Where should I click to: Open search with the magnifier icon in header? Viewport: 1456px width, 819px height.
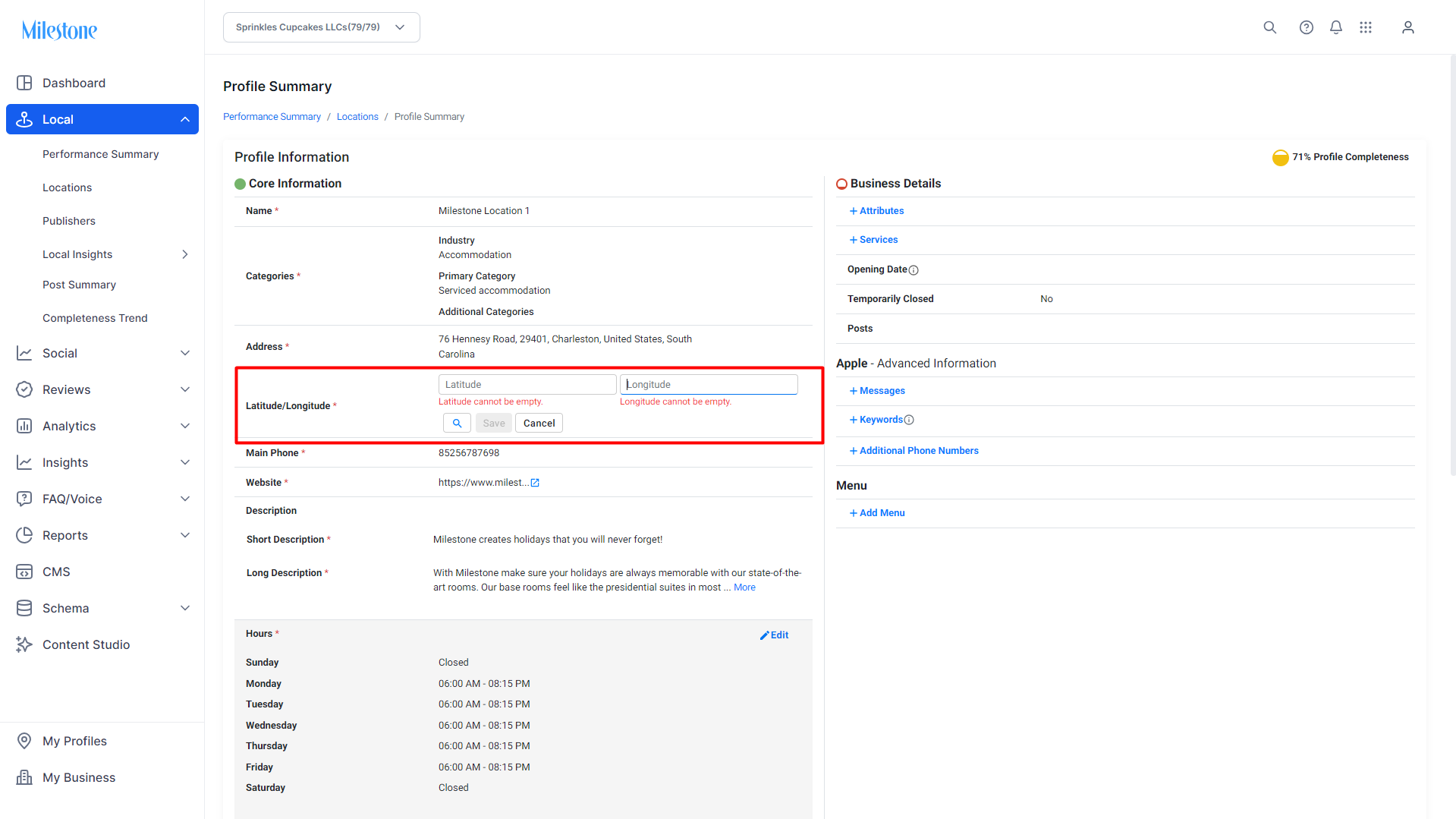[1270, 27]
